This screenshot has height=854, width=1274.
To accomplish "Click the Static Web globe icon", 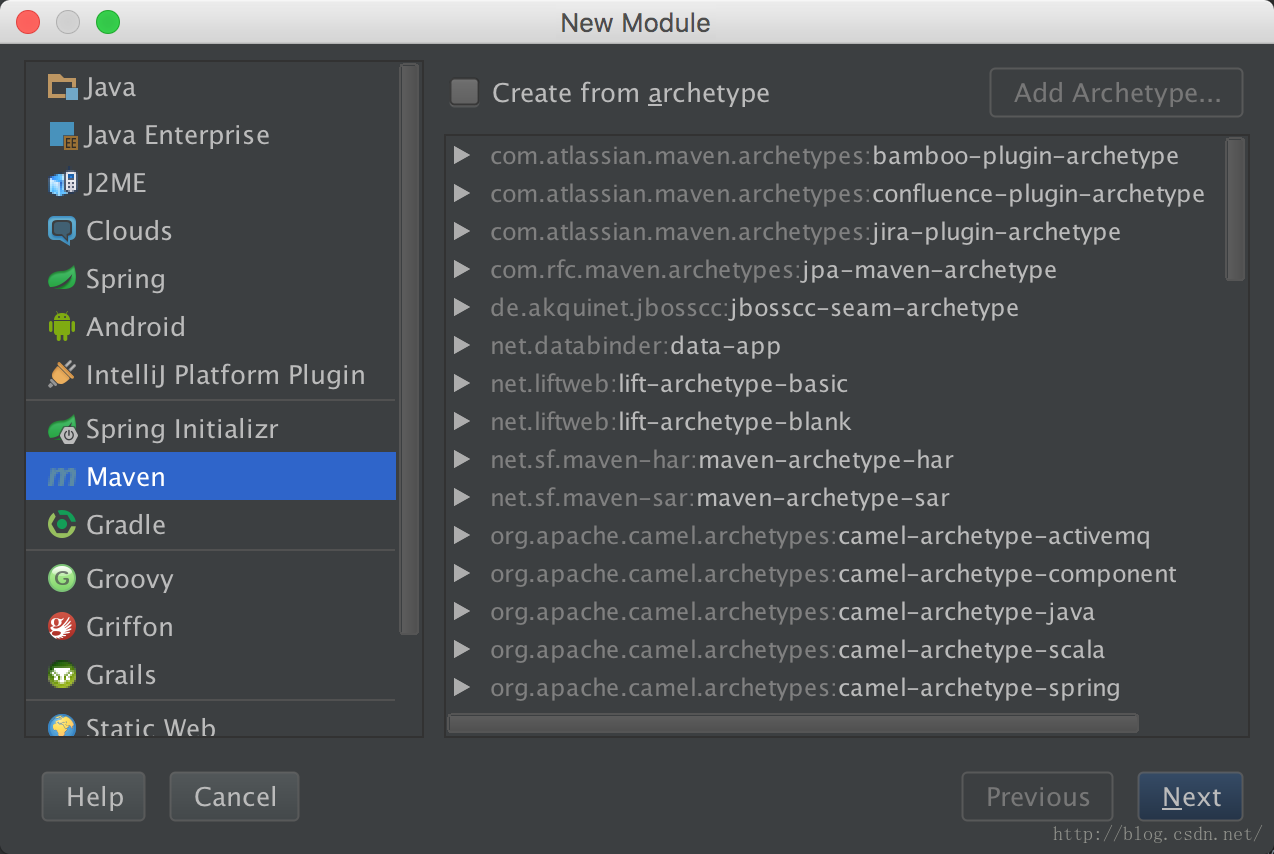I will click(62, 725).
